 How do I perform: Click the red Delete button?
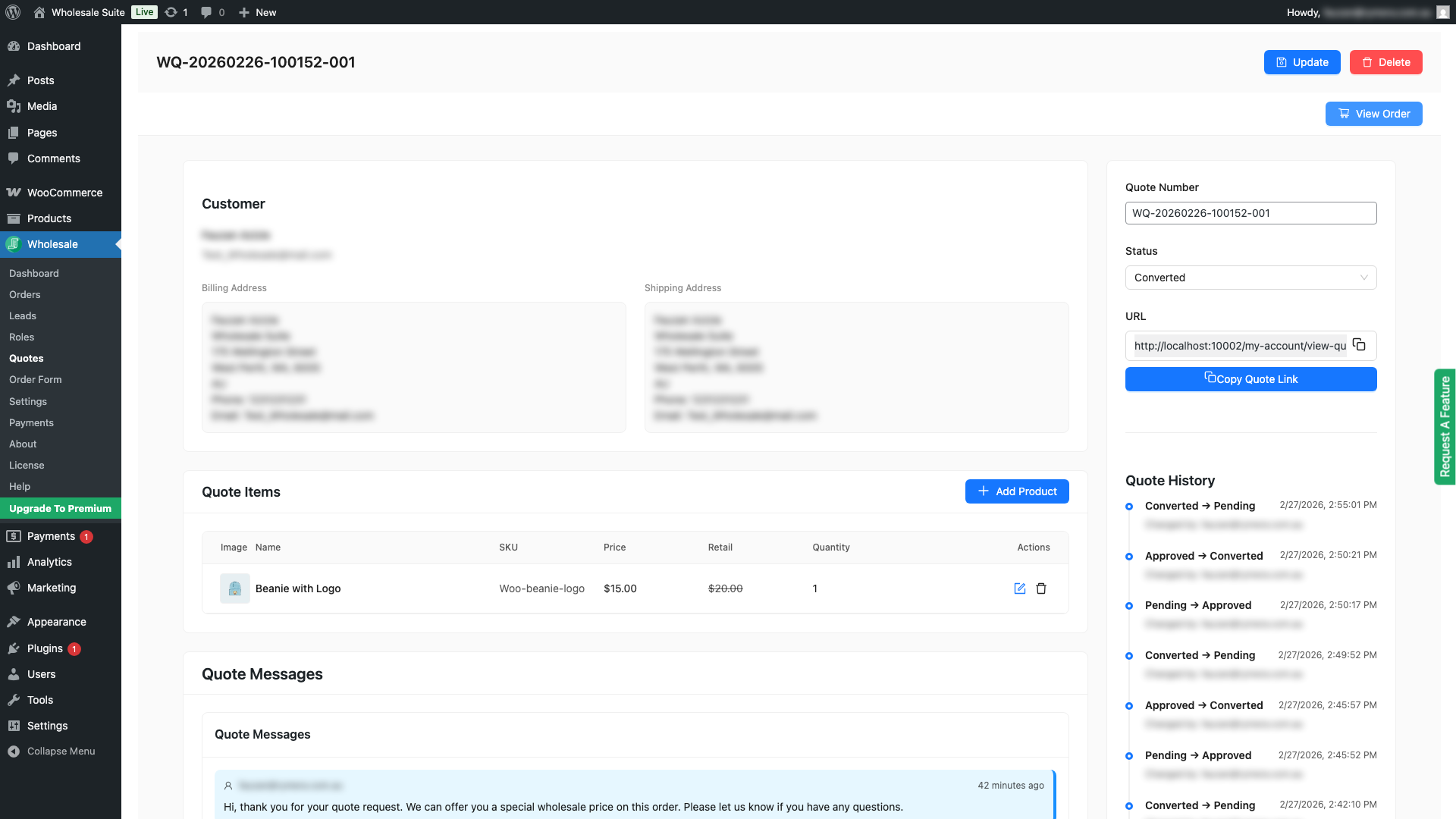1385,62
